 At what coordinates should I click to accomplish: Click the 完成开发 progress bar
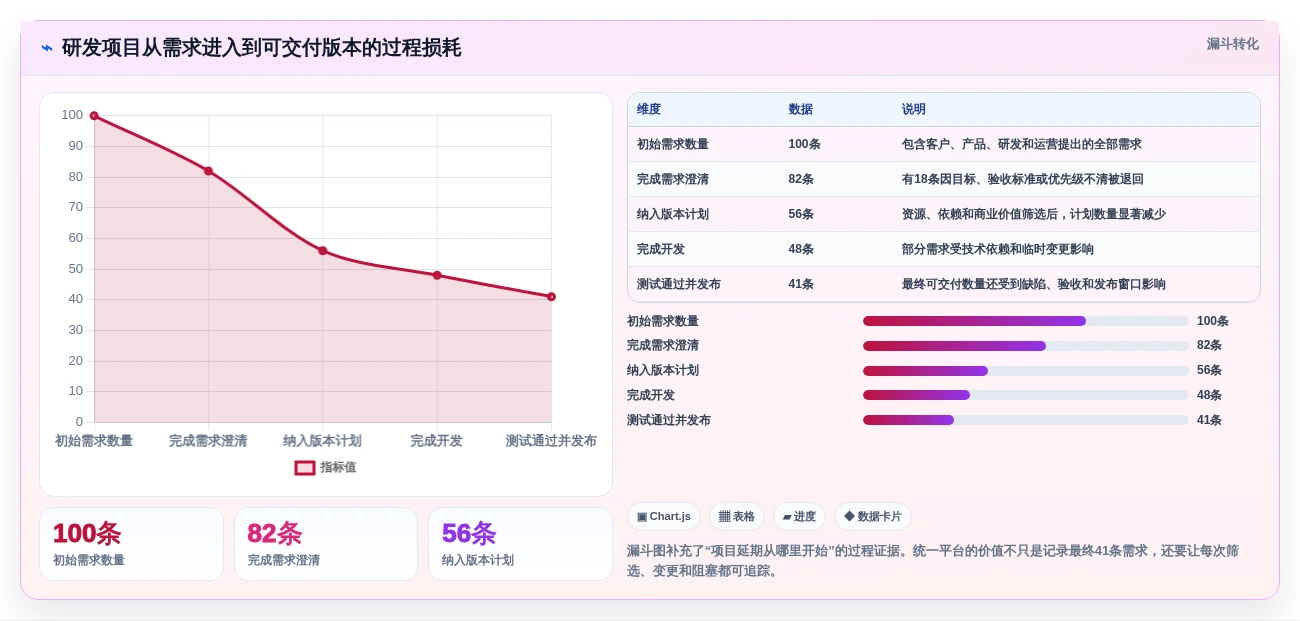tap(1026, 395)
